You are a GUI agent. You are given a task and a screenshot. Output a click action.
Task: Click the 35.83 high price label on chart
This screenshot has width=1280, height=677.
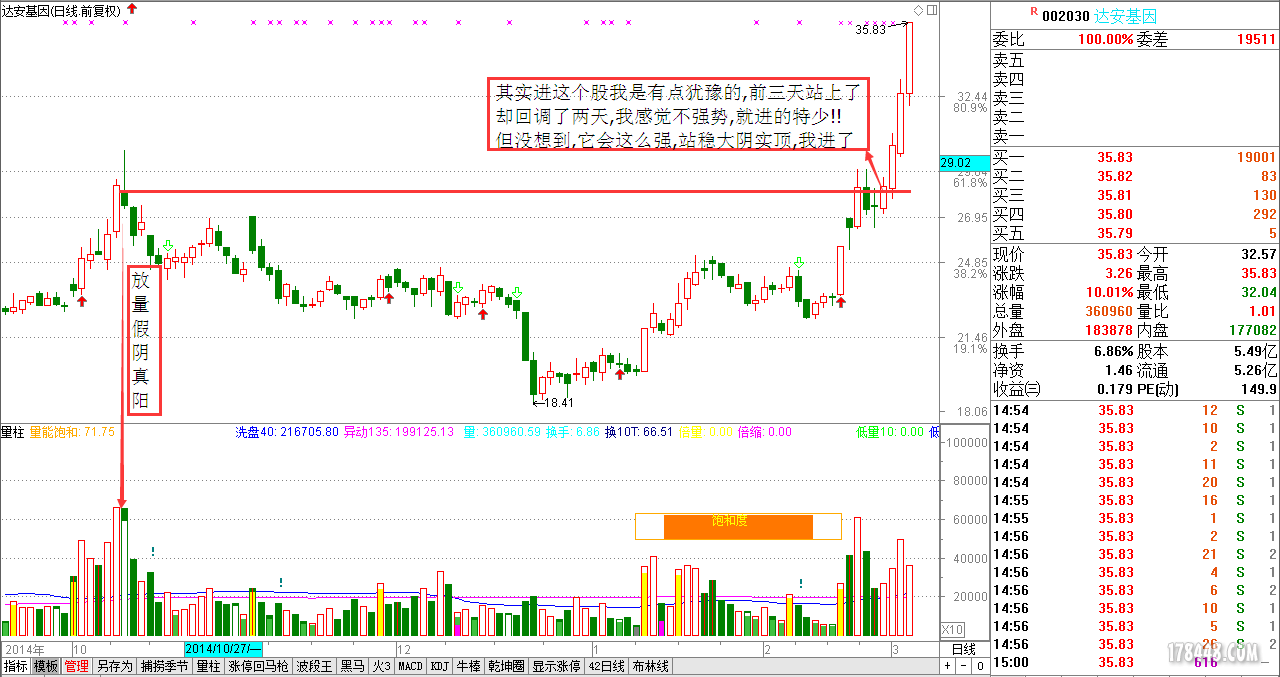coord(871,30)
